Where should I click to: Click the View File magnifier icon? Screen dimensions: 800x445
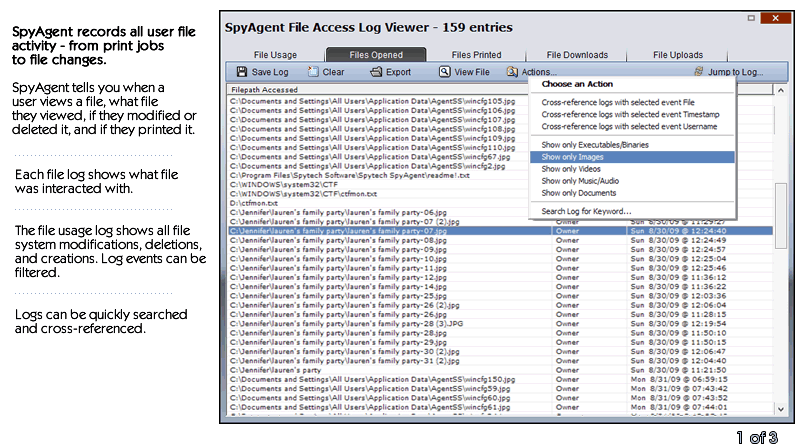445,72
